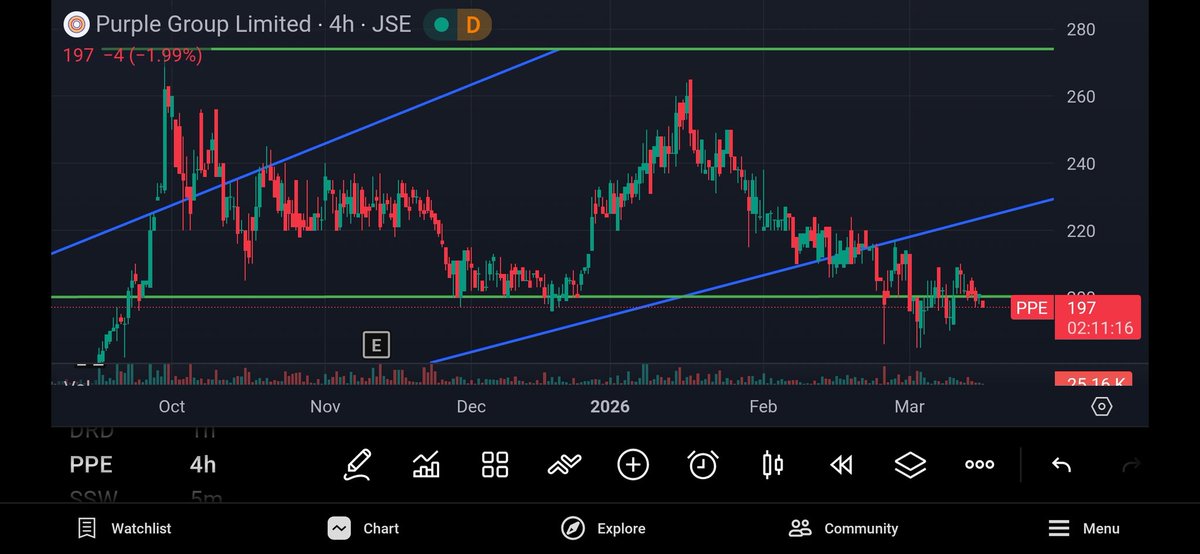This screenshot has height=554, width=1200.
Task: Open the indicators chart icon
Action: [427, 465]
